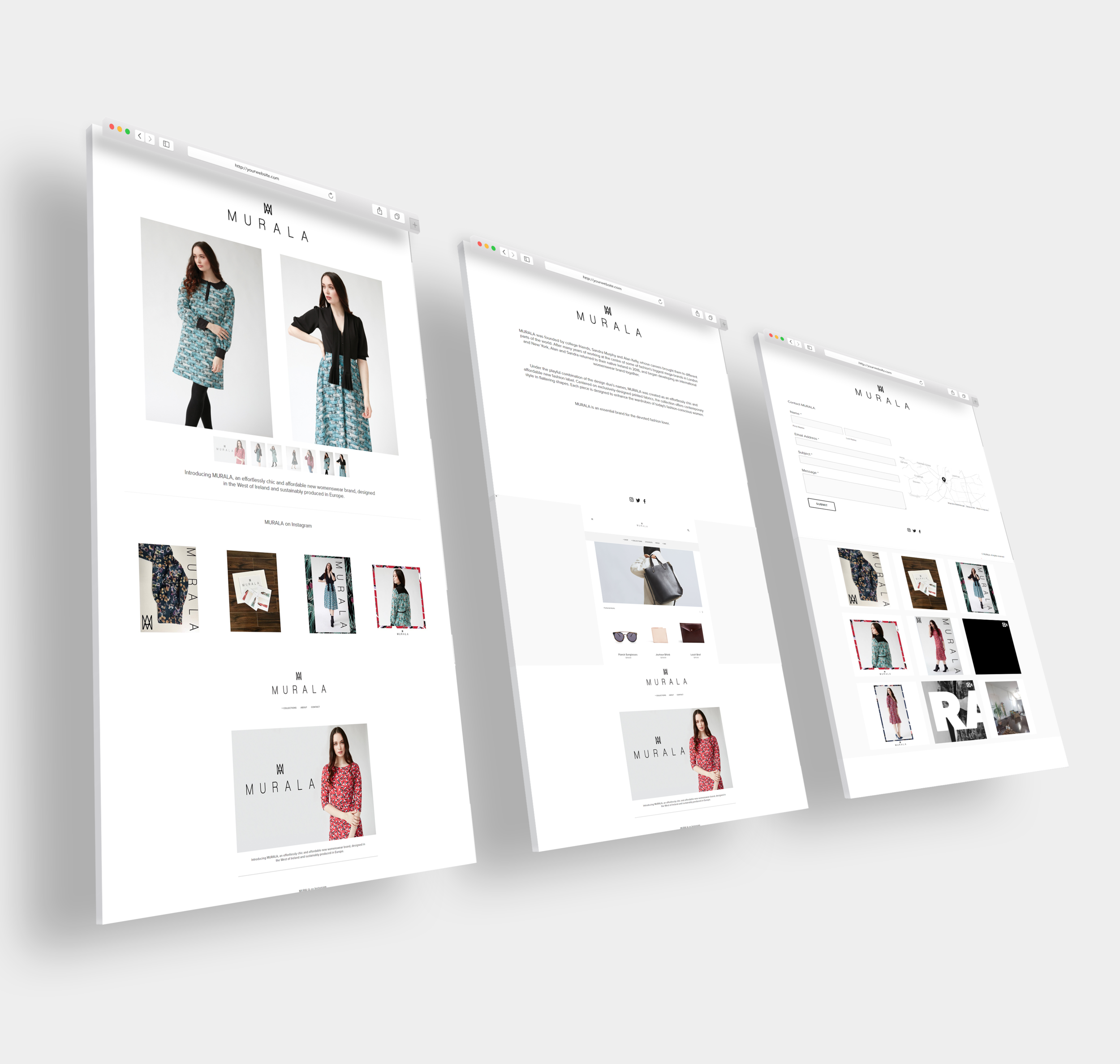Viewport: 1120px width, 1064px height.
Task: Go forward in the middle browser window
Action: click(513, 255)
